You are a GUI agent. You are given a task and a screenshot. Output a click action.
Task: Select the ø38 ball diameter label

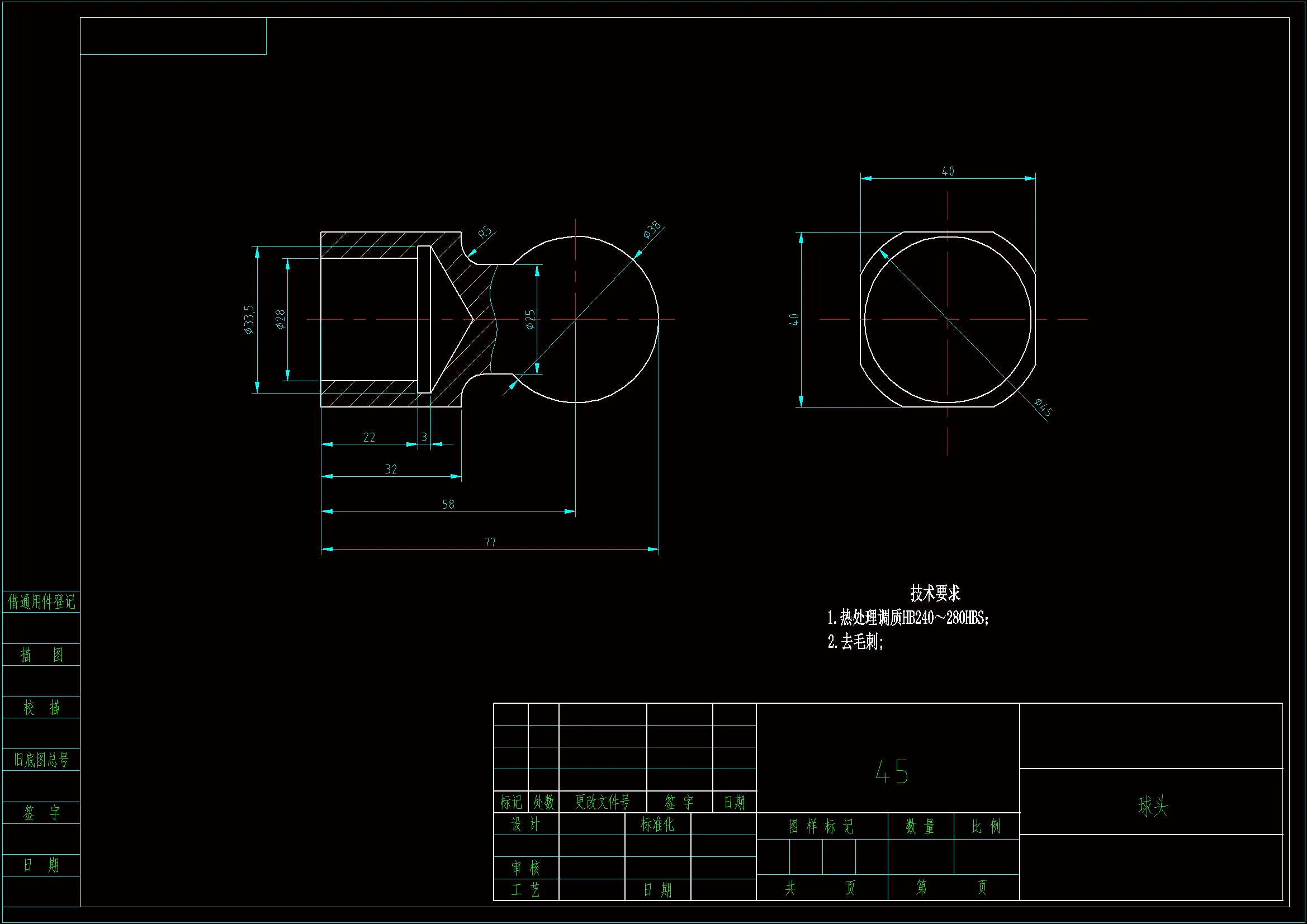(652, 229)
